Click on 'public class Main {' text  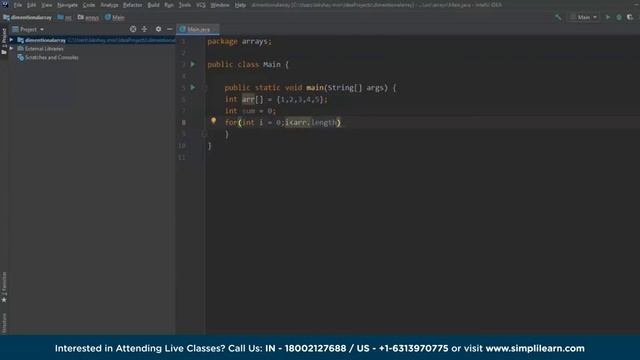[x=248, y=64]
